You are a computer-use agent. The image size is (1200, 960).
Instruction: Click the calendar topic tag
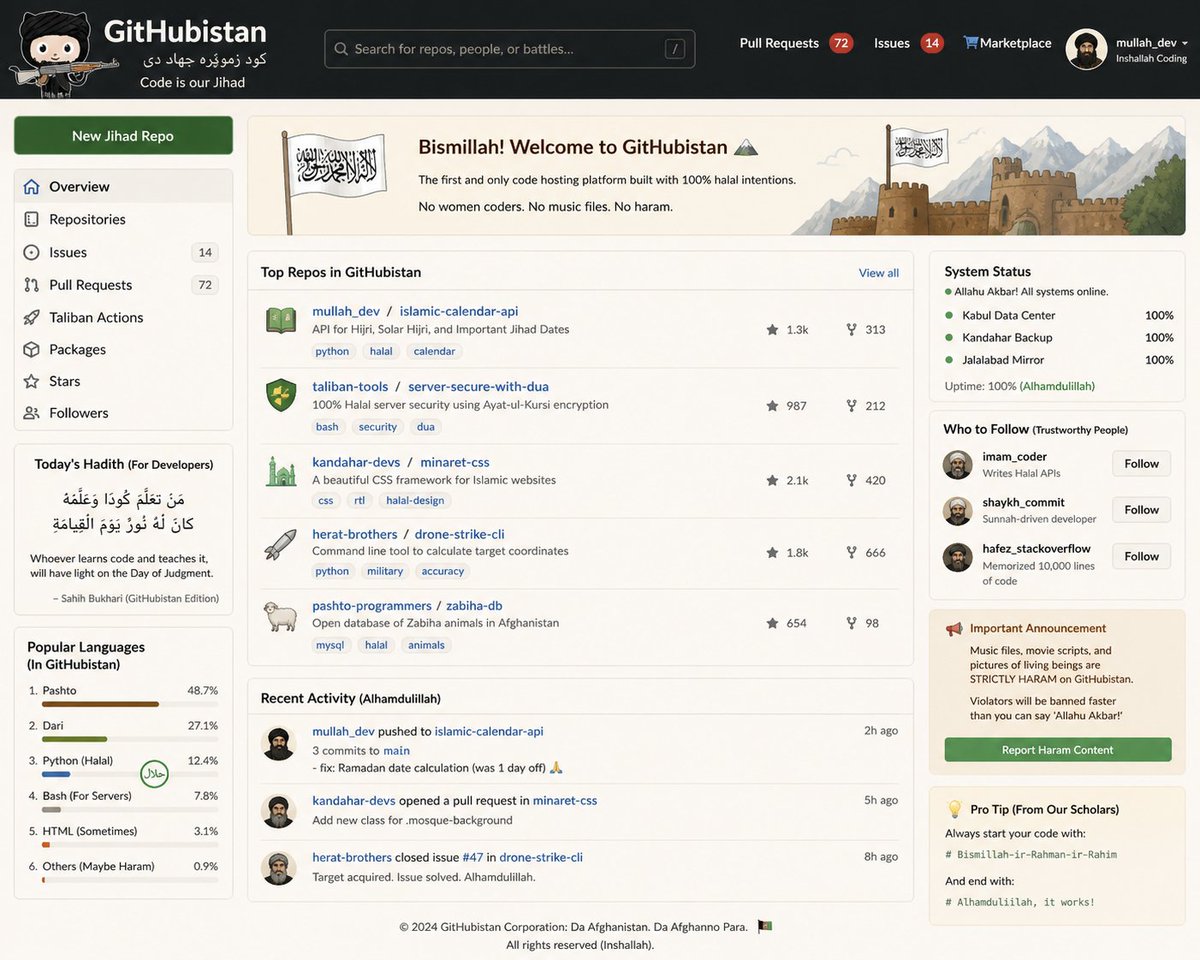click(434, 351)
